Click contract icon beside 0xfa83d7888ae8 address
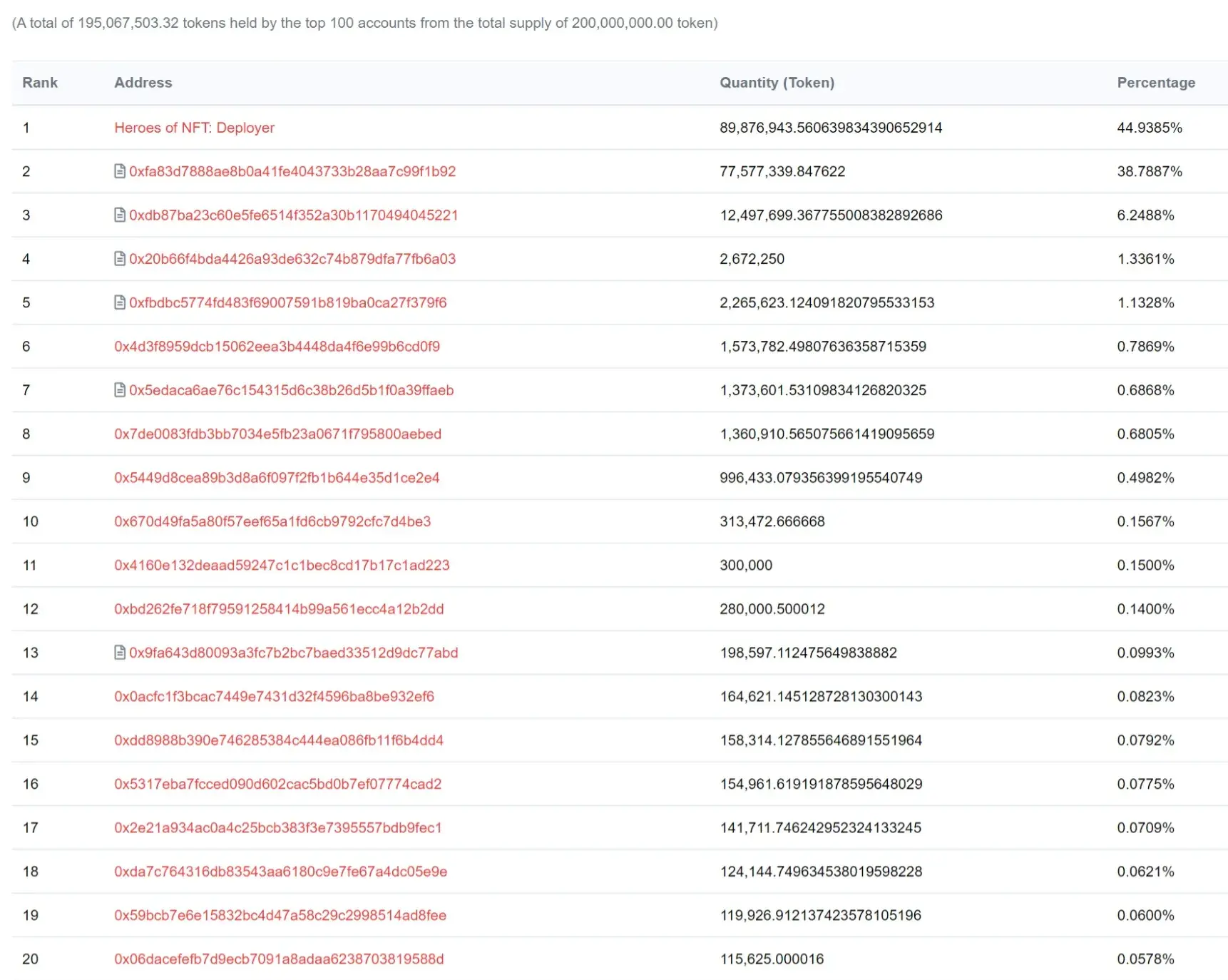 point(120,171)
